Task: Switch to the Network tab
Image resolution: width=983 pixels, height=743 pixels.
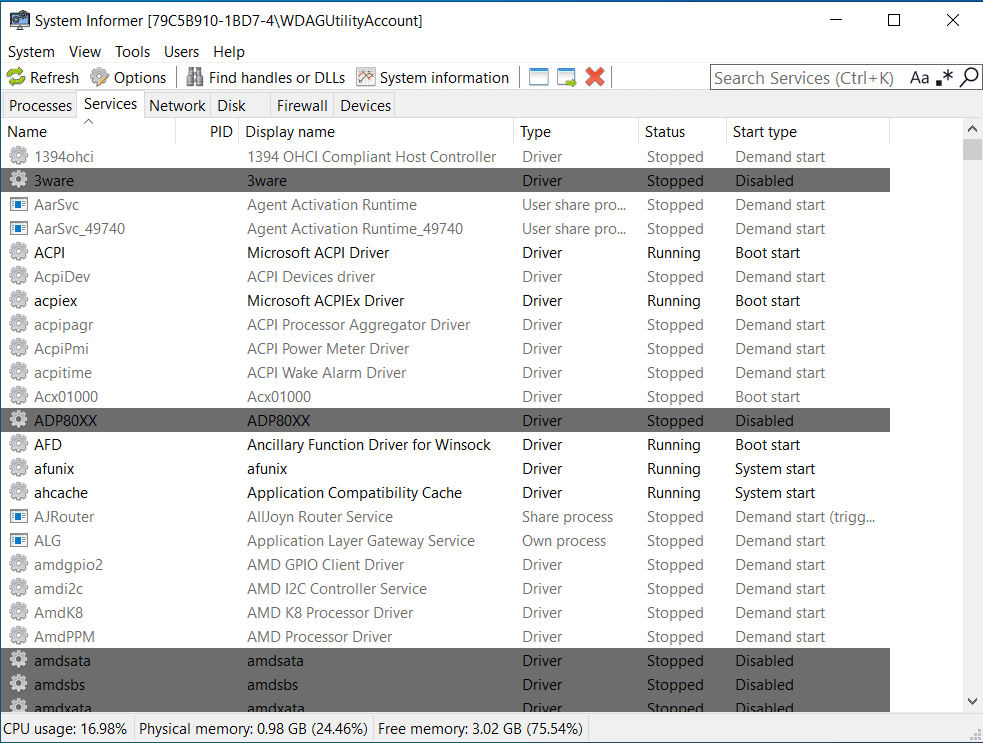Action: pyautogui.click(x=177, y=105)
